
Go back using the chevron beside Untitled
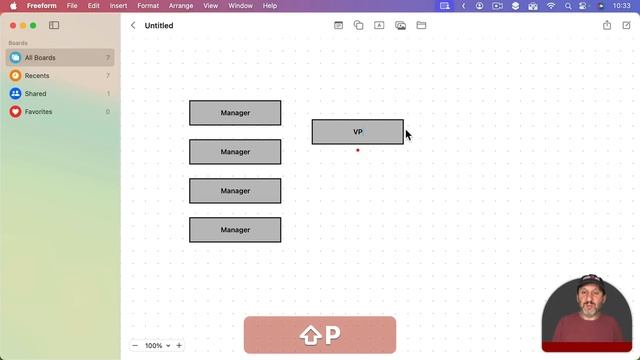click(133, 25)
